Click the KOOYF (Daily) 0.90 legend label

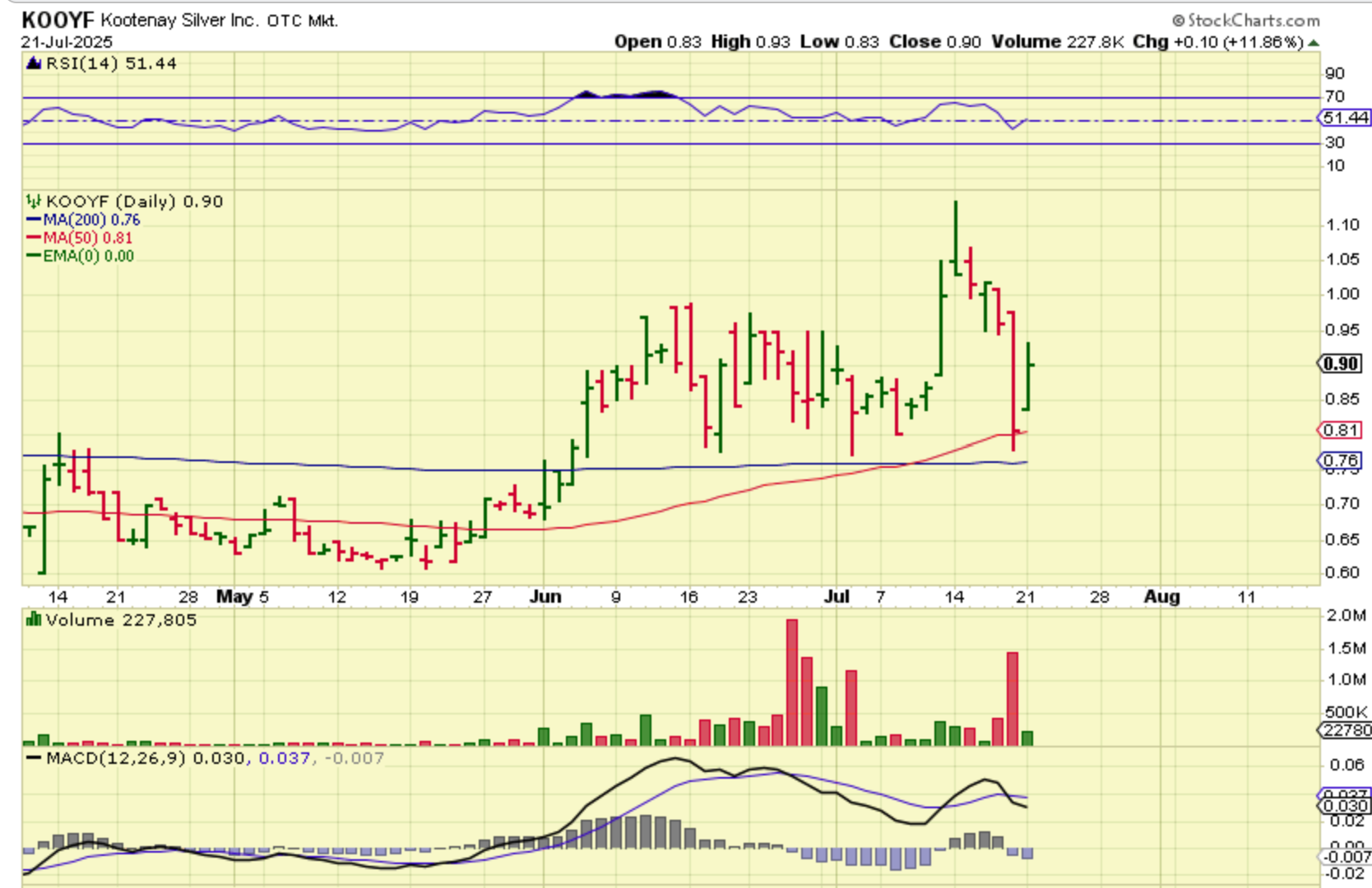(x=135, y=201)
